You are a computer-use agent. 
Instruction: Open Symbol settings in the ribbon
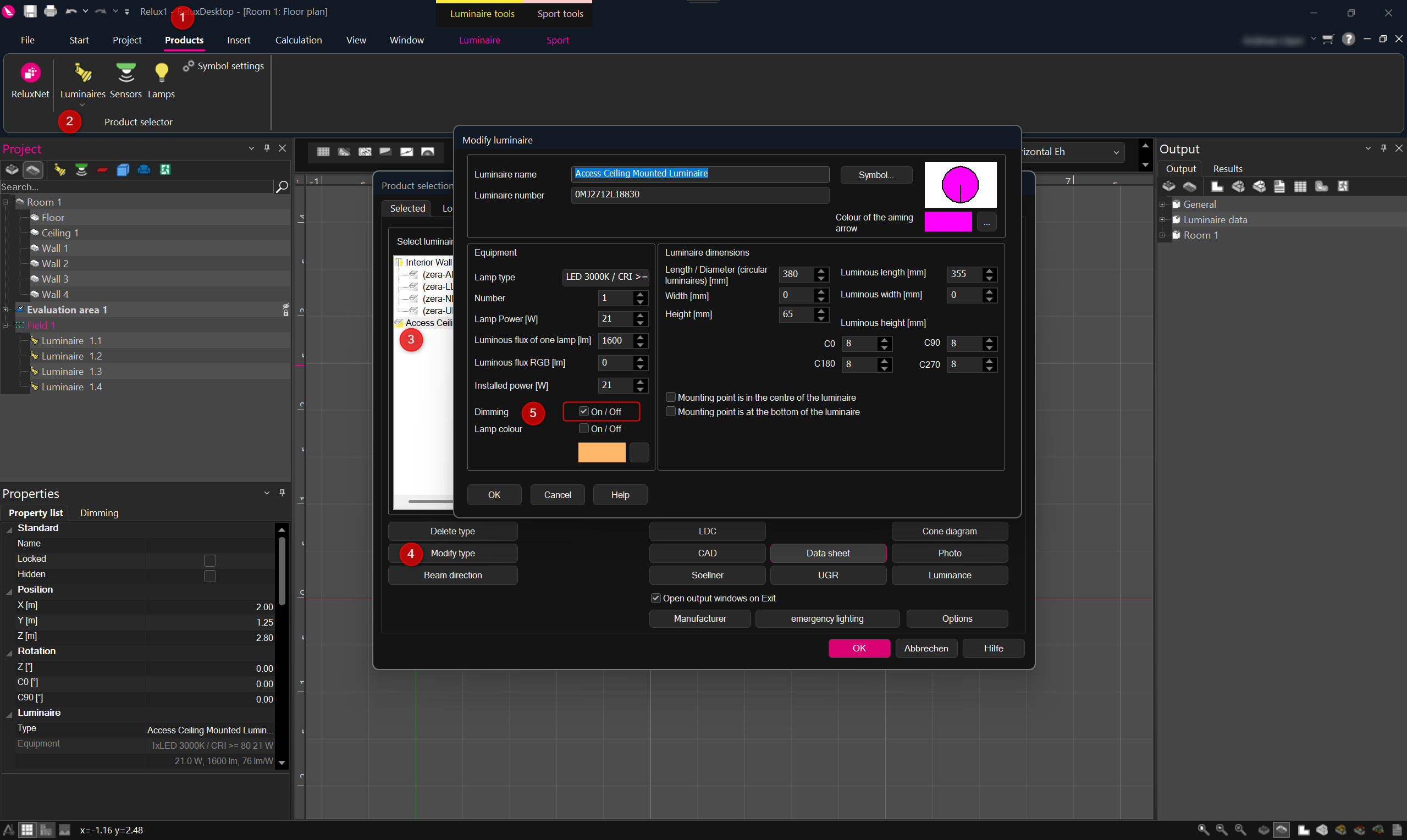tap(224, 66)
